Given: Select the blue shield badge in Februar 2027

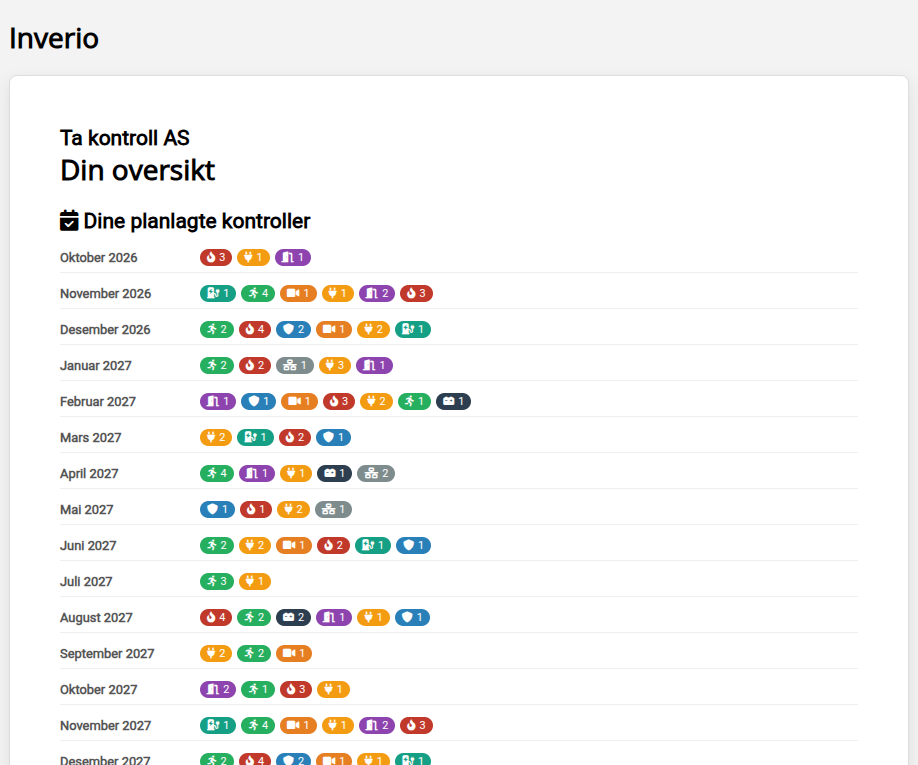Looking at the screenshot, I should click(258, 402).
